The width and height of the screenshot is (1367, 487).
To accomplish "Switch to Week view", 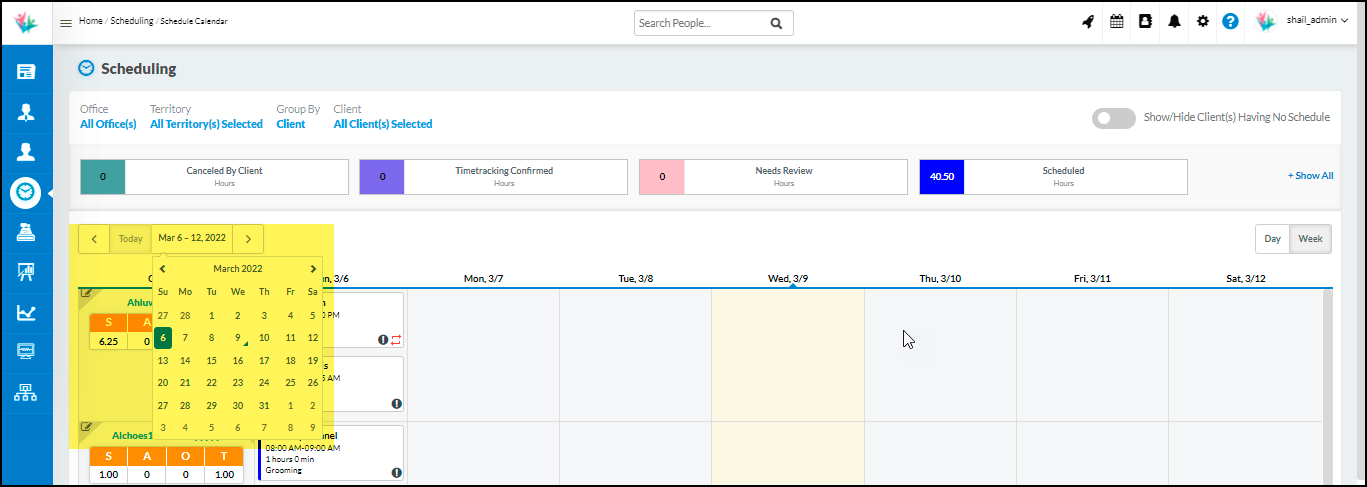I will (x=1310, y=239).
